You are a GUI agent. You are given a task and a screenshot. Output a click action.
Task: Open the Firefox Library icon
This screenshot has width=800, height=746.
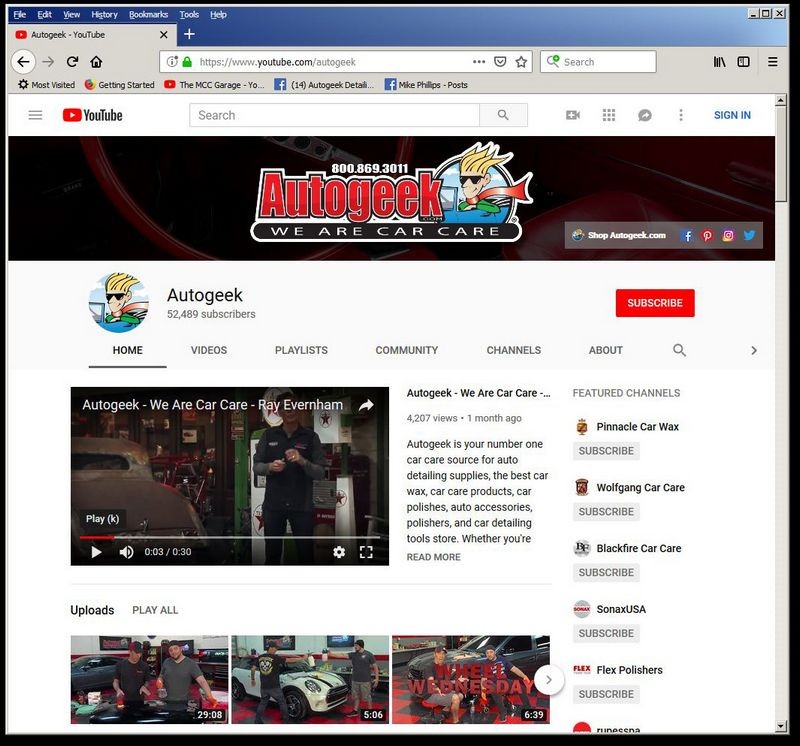719,62
